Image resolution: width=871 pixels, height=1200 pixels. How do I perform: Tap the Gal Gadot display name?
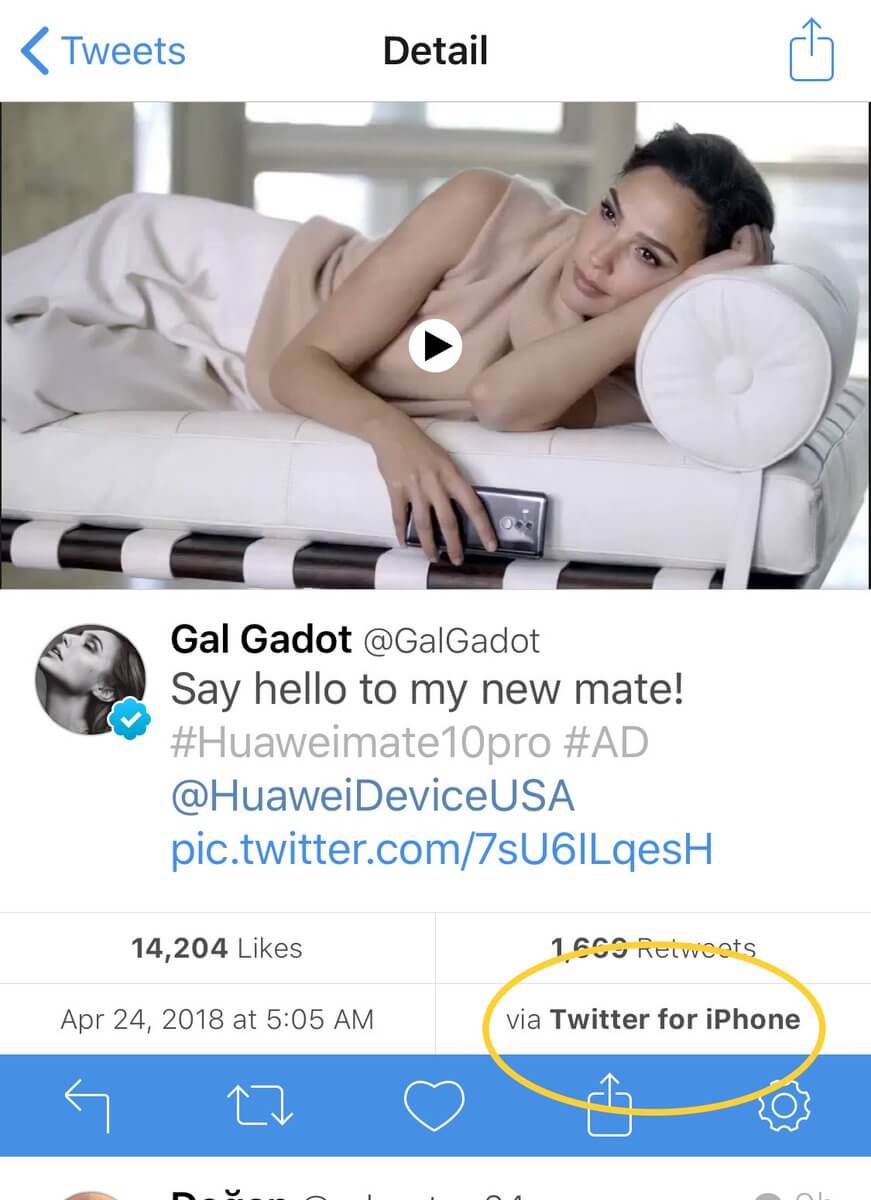261,639
